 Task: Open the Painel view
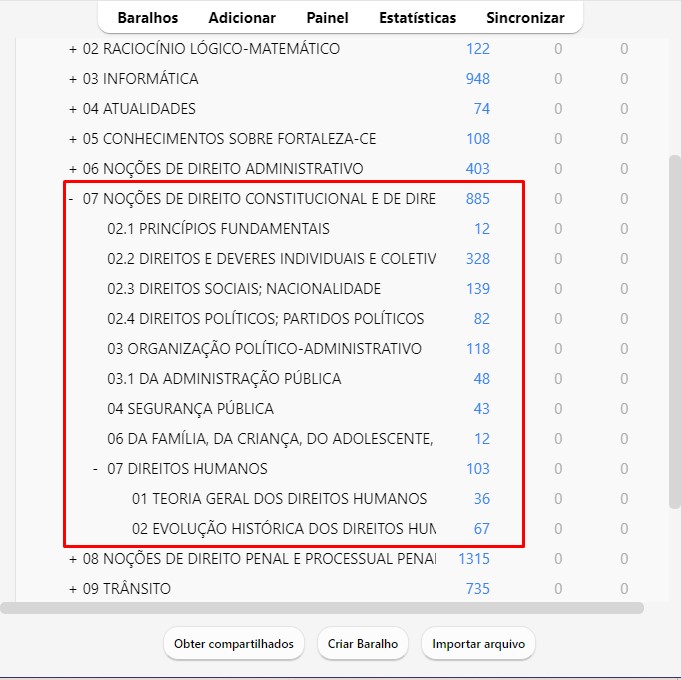(328, 18)
